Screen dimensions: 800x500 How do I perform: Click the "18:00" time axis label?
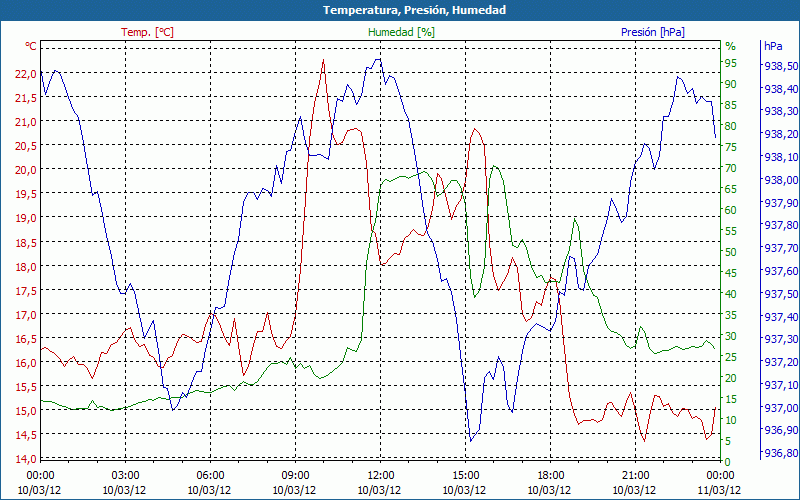[x=550, y=477]
